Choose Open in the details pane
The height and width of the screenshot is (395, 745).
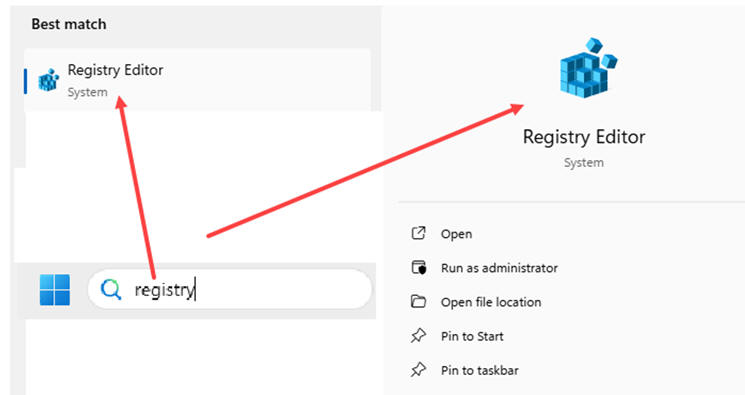click(x=456, y=234)
